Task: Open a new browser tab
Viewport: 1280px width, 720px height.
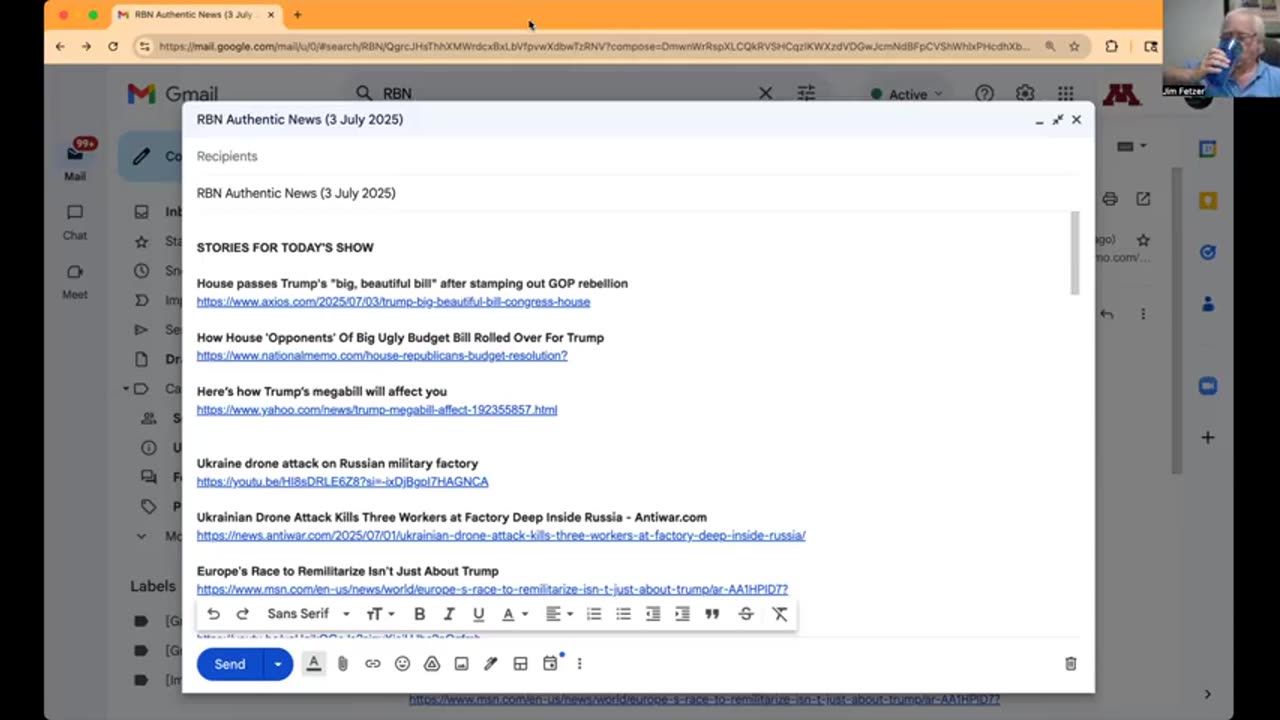Action: (x=297, y=15)
